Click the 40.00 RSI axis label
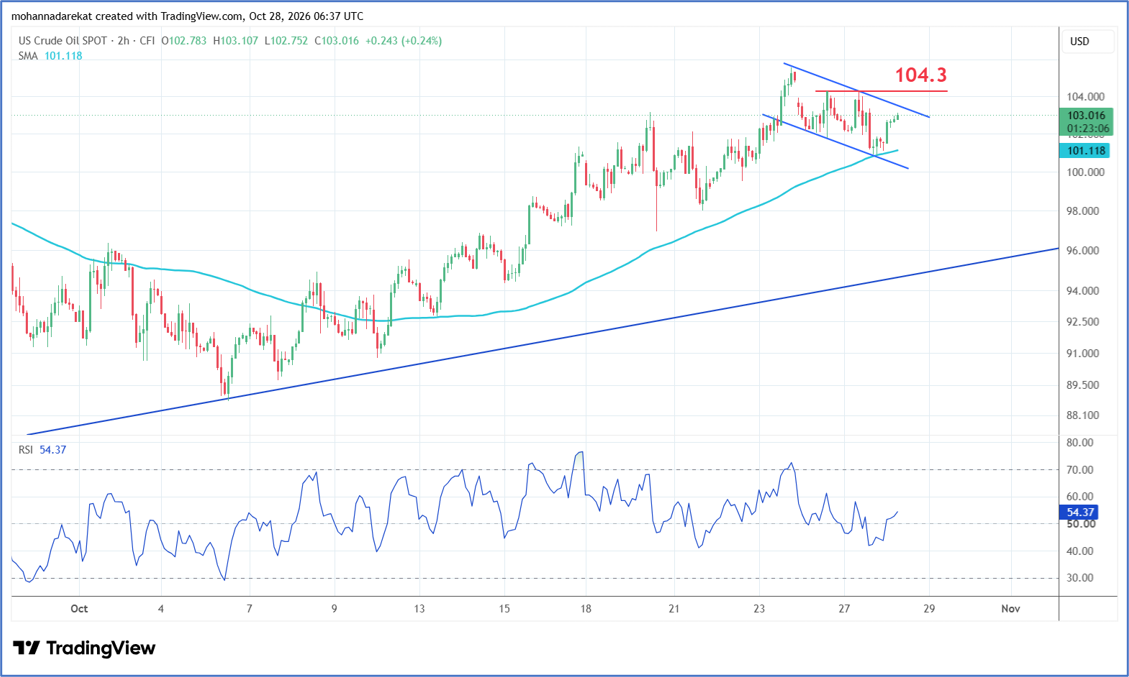The height and width of the screenshot is (677, 1129). (x=1079, y=551)
